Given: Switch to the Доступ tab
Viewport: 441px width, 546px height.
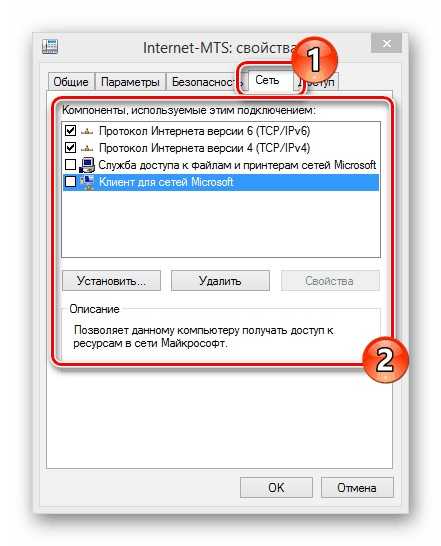Looking at the screenshot, I should [317, 82].
